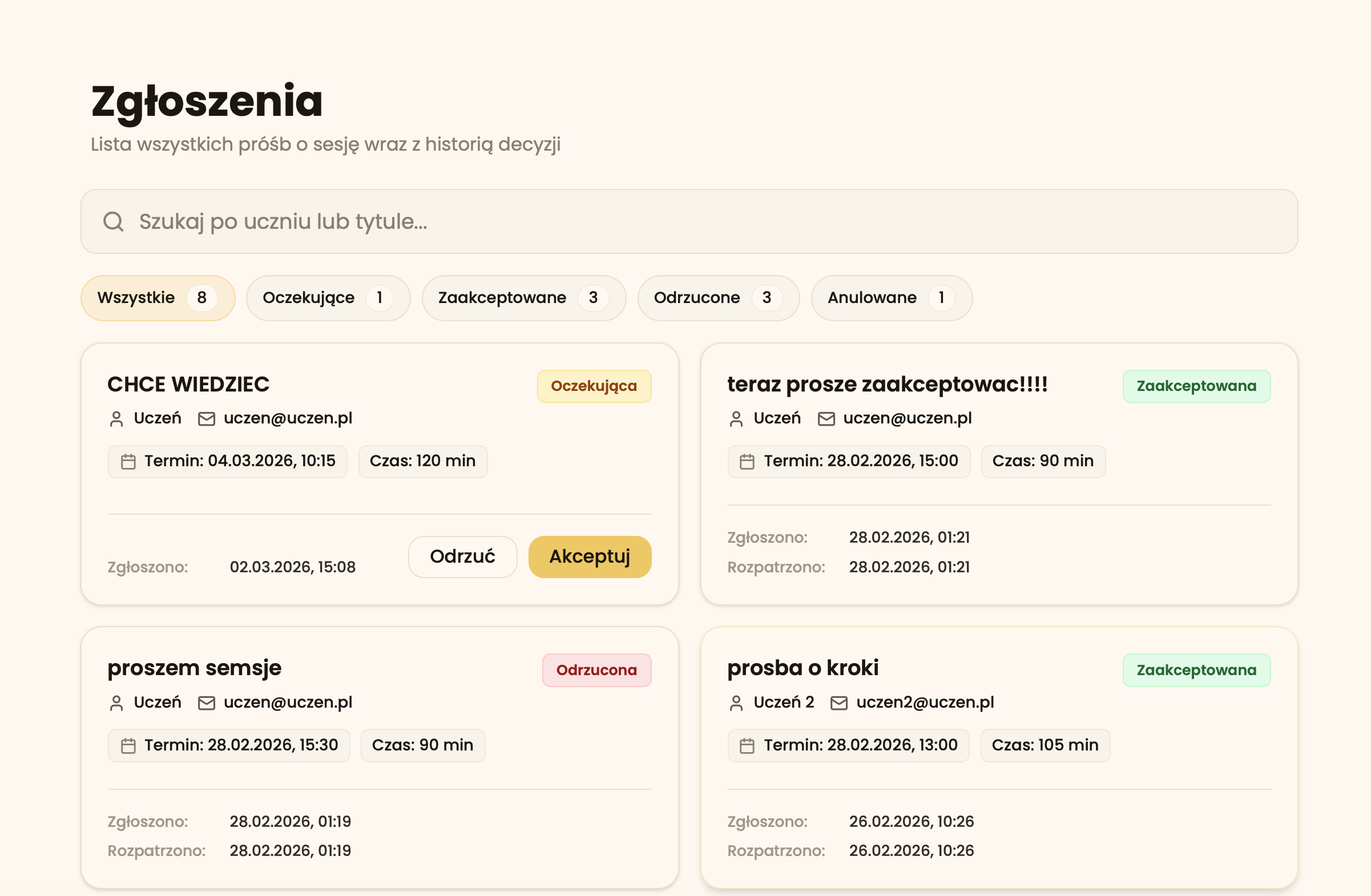Image resolution: width=1371 pixels, height=896 pixels.
Task: Switch to Oczekujące filter tab
Action: tap(328, 298)
